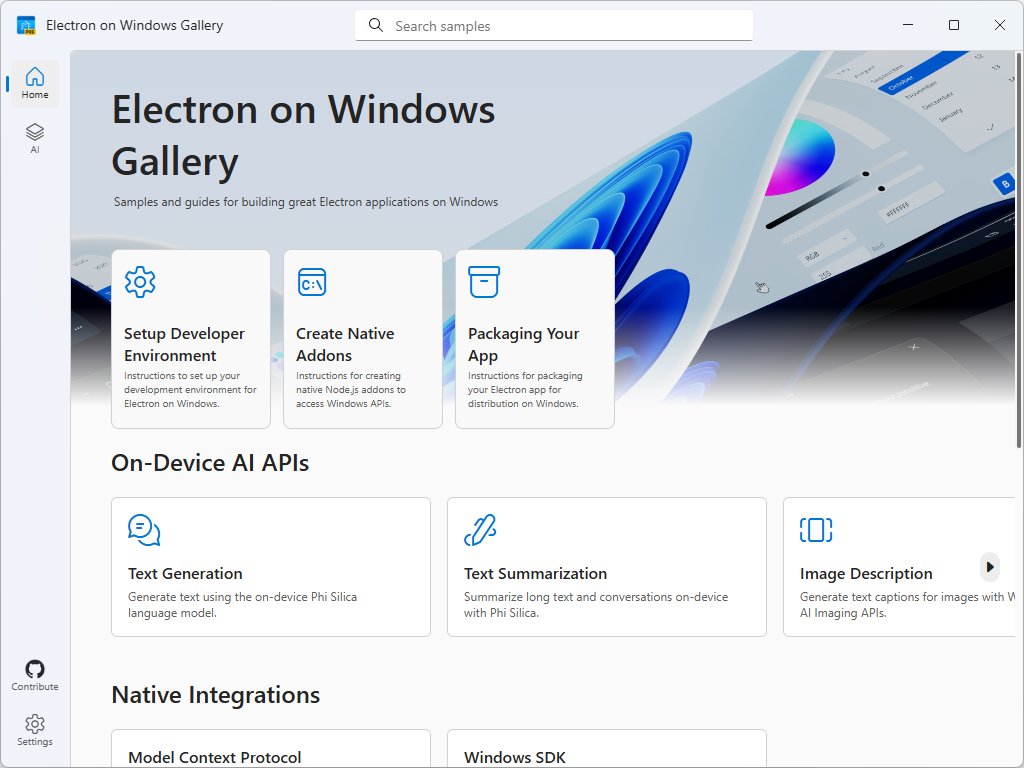Click the hero subtitle 'Samples and guides for building'
The height and width of the screenshot is (768, 1024).
306,202
